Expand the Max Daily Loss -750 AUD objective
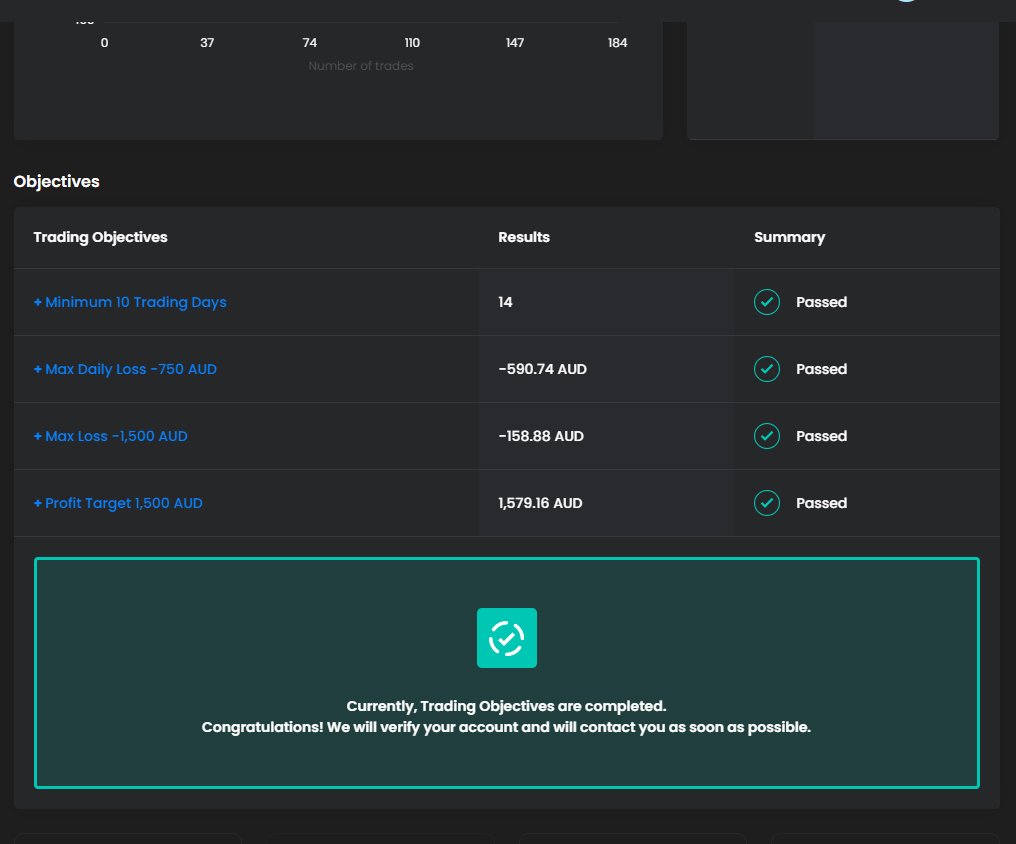 [125, 369]
